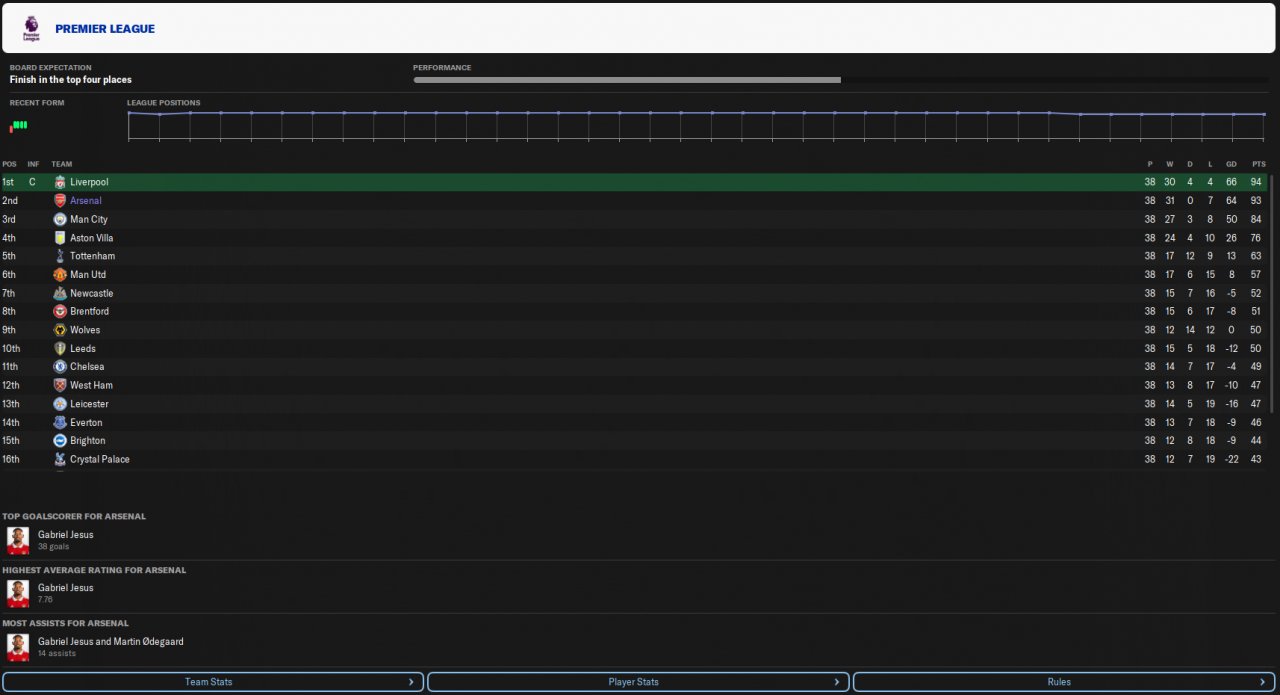This screenshot has height=695, width=1280.
Task: Click the Leicester club crest
Action: click(x=60, y=404)
